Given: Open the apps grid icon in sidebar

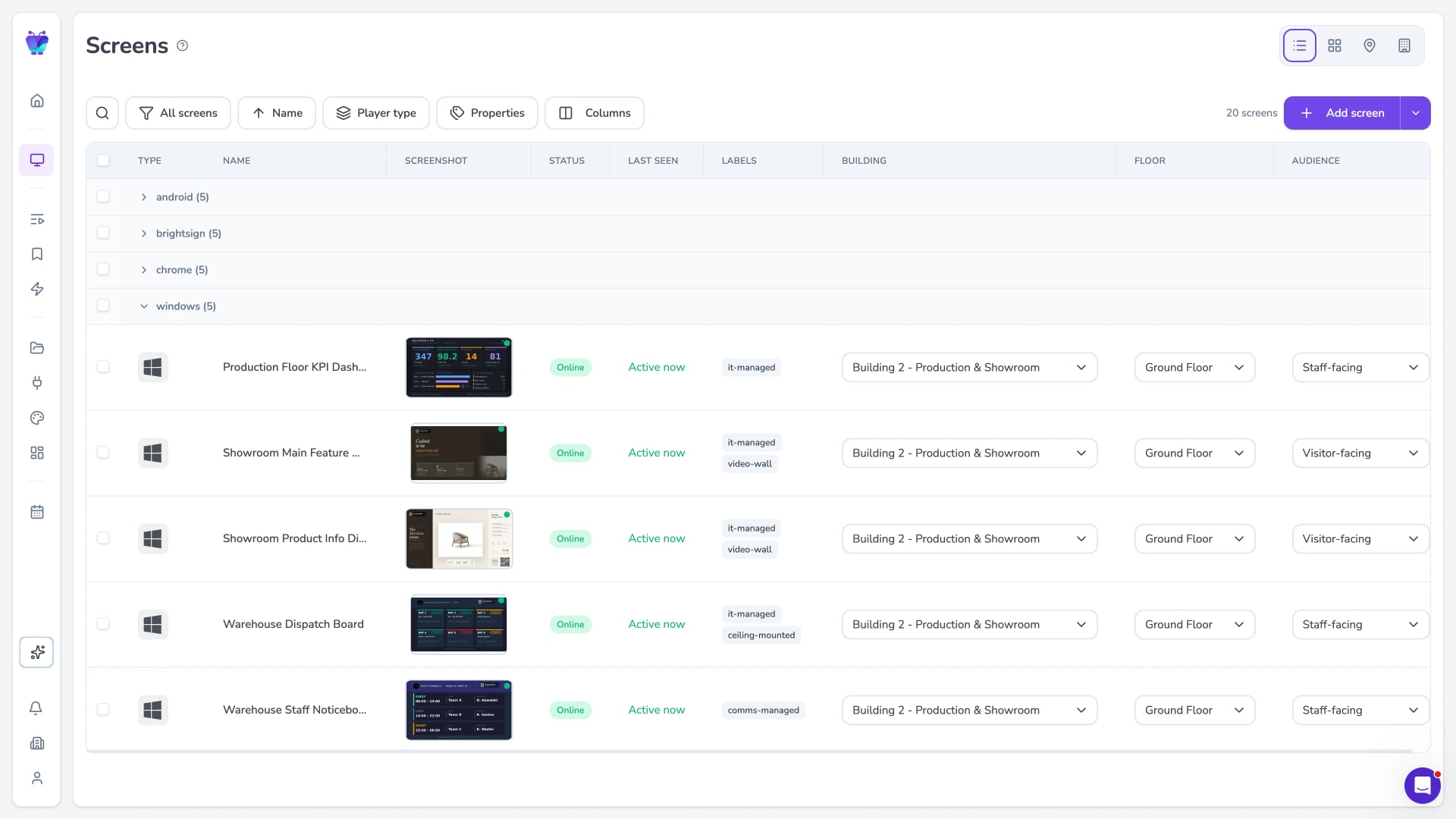Looking at the screenshot, I should point(36,453).
